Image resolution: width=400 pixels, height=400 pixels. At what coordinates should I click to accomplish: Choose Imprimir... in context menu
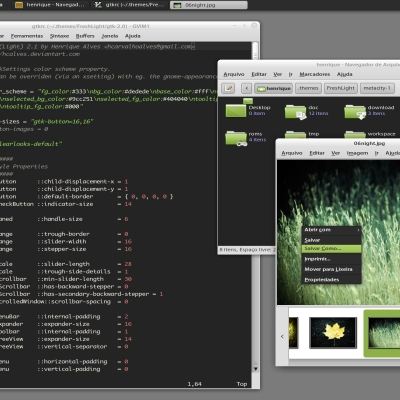(331, 259)
